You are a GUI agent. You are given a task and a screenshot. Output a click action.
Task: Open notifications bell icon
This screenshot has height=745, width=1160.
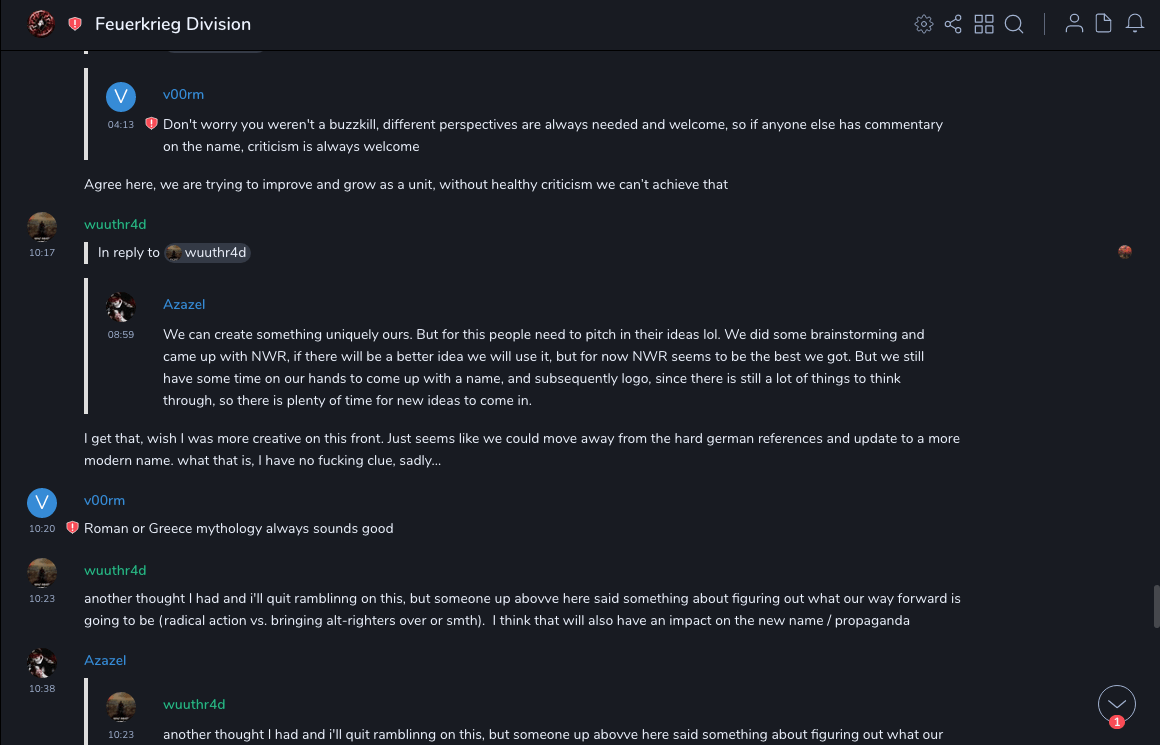[1135, 24]
